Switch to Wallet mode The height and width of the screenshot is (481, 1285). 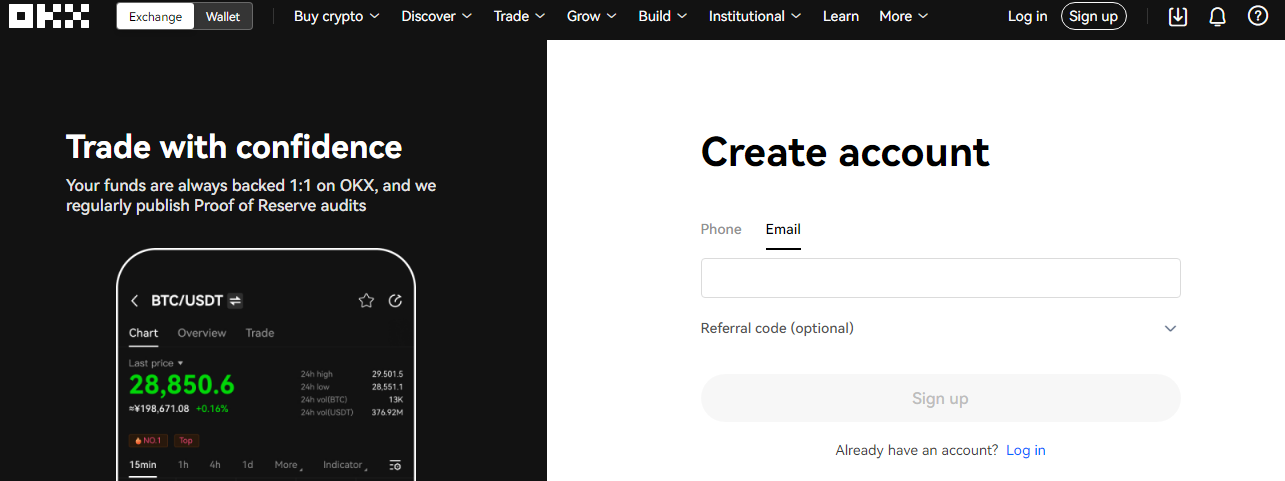223,16
